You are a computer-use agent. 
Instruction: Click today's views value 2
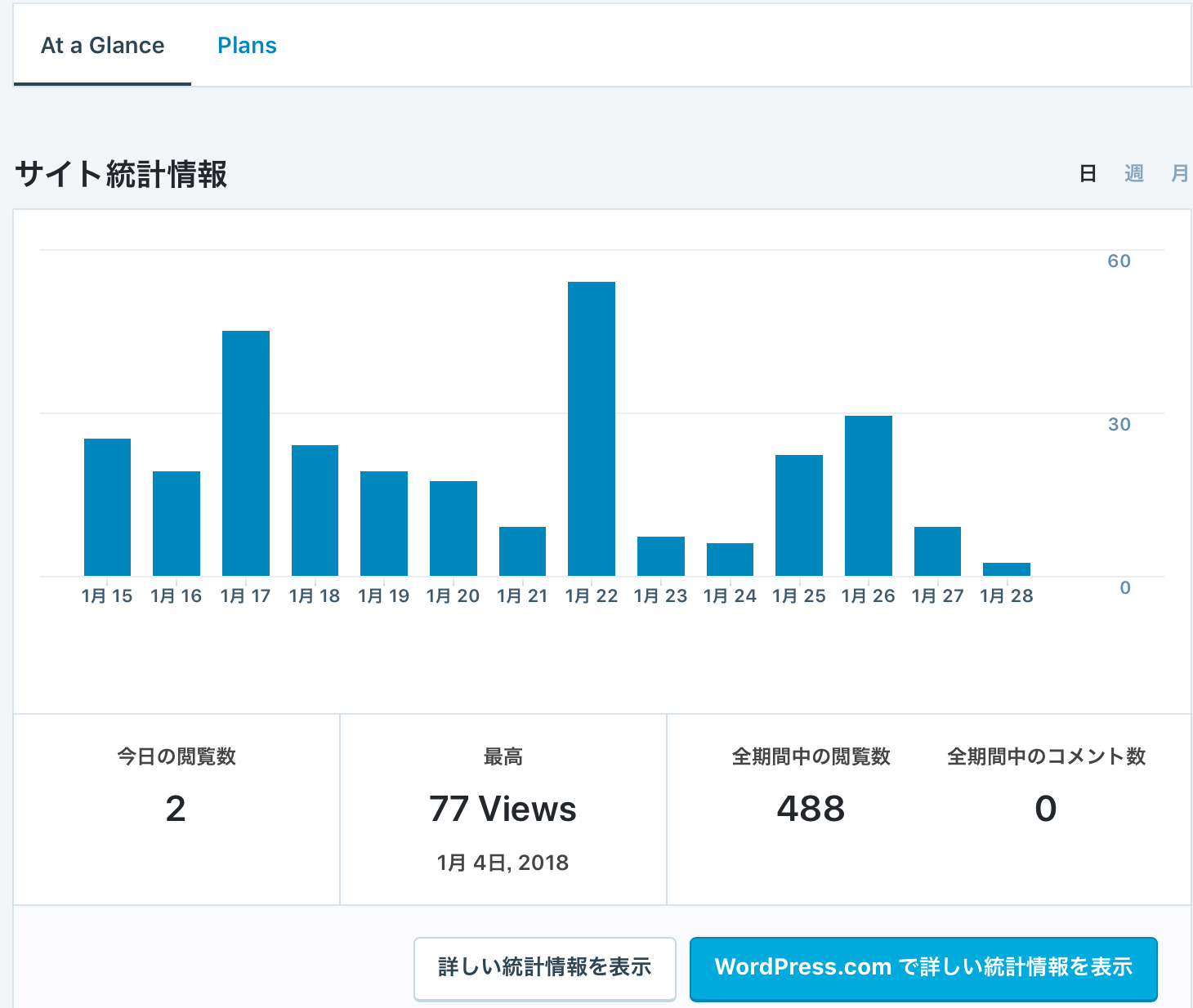pos(176,809)
